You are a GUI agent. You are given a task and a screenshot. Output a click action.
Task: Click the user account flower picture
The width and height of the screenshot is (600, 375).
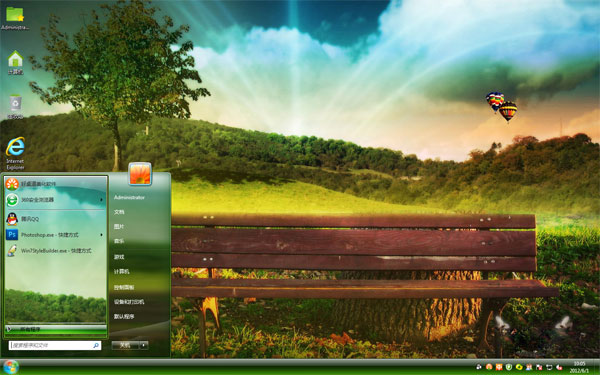tap(140, 173)
